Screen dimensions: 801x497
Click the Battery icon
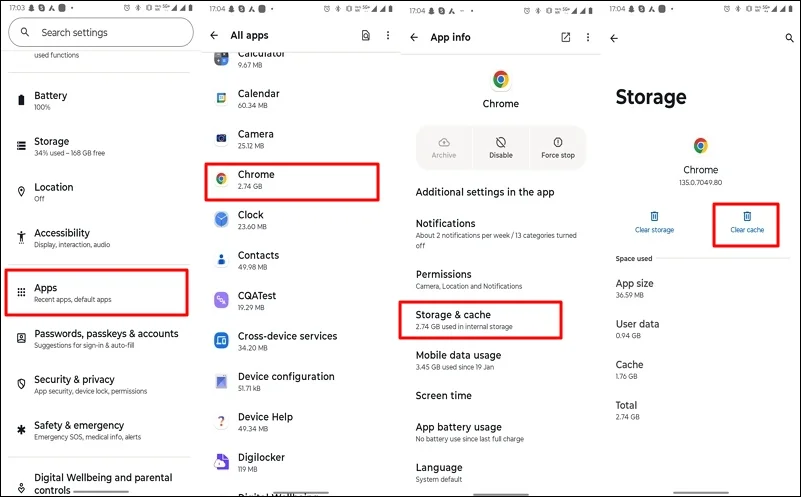(21, 100)
